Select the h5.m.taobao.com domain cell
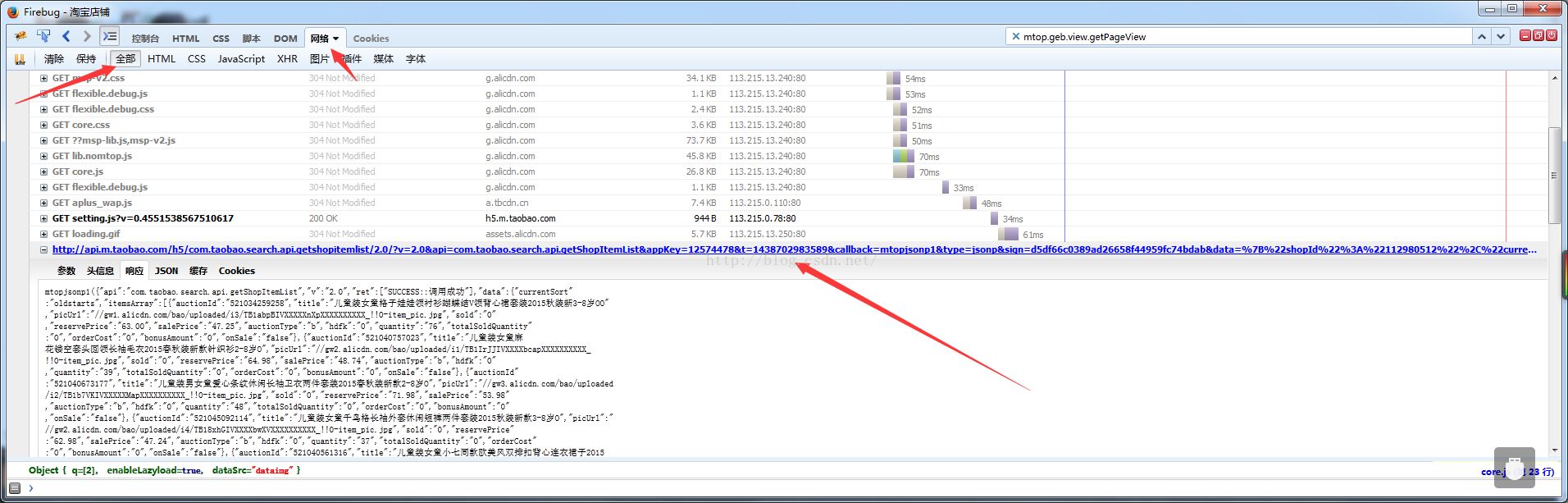The image size is (1568, 503). pos(520,218)
